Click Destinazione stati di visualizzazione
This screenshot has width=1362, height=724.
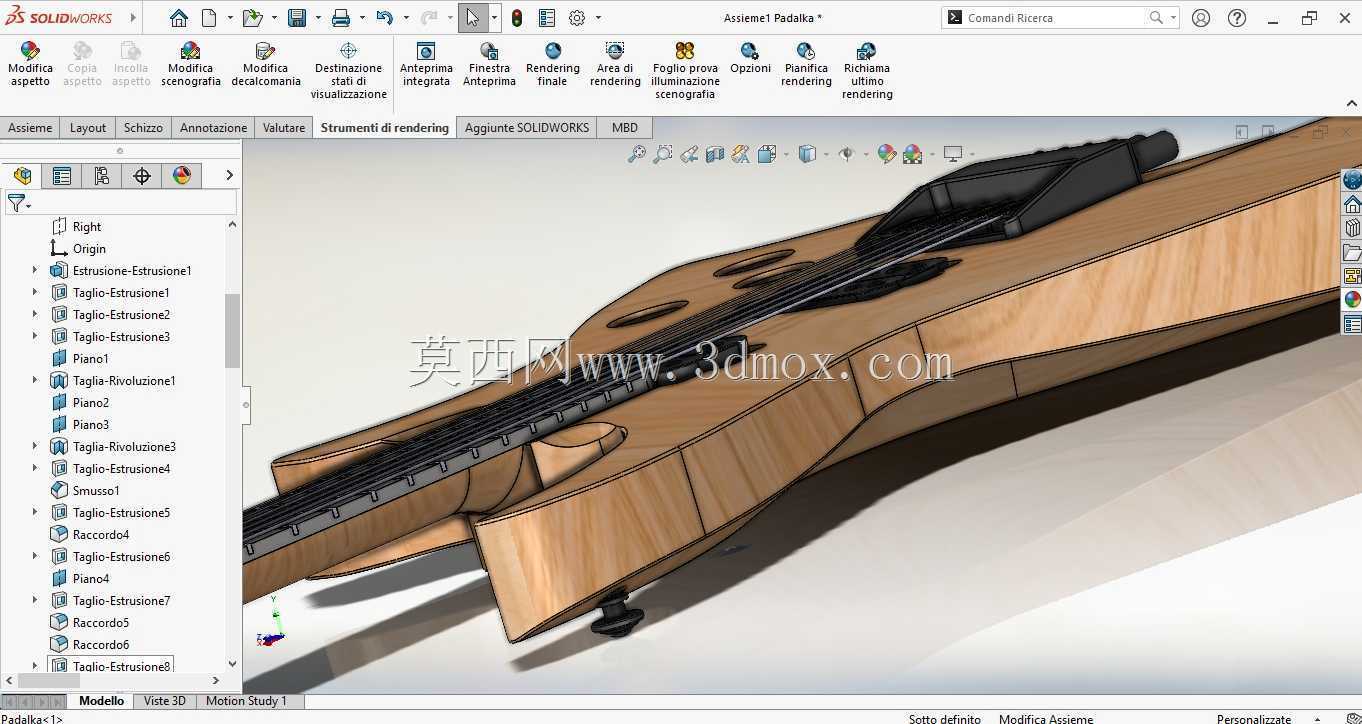pyautogui.click(x=348, y=70)
